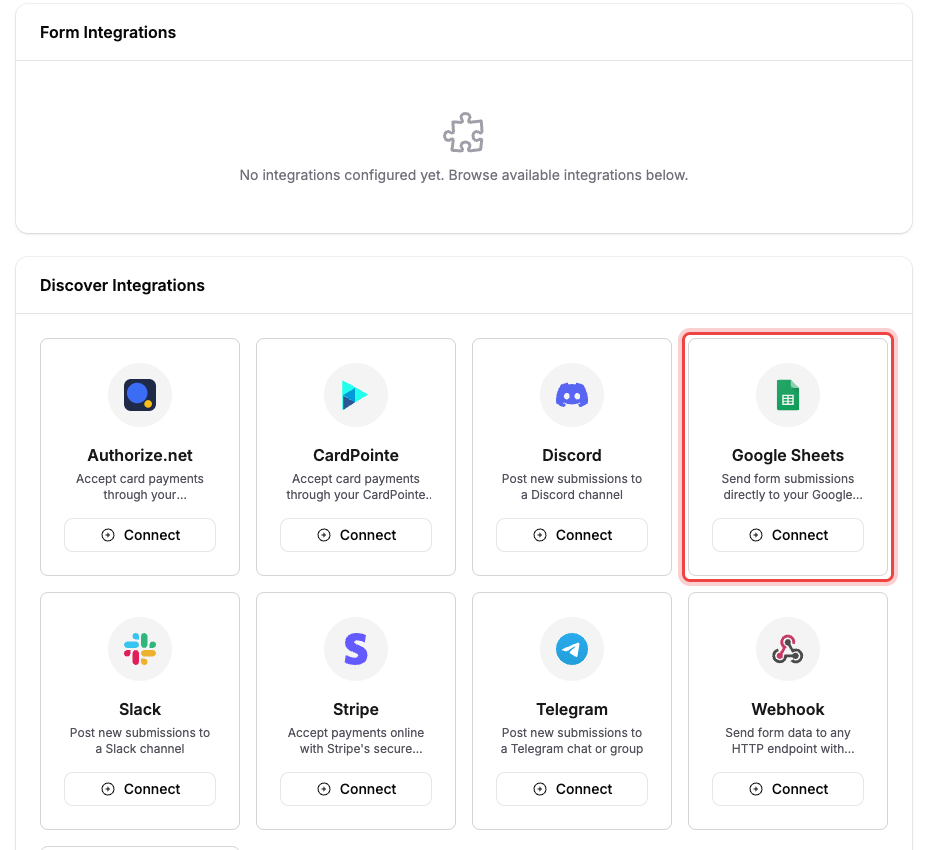The width and height of the screenshot is (930, 850).
Task: Connect the CardPointe integration
Action: click(356, 535)
